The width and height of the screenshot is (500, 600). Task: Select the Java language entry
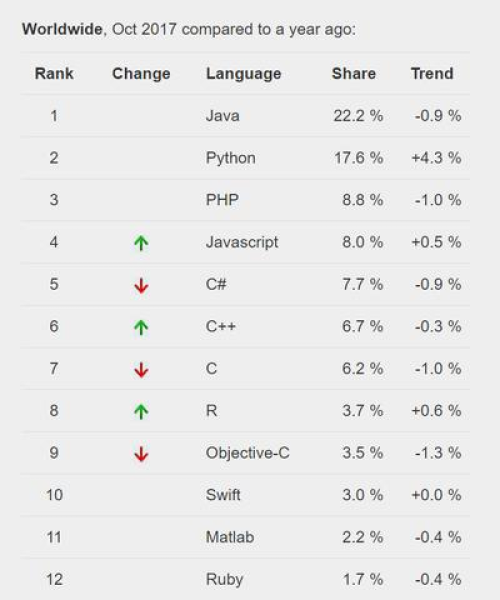coord(222,116)
